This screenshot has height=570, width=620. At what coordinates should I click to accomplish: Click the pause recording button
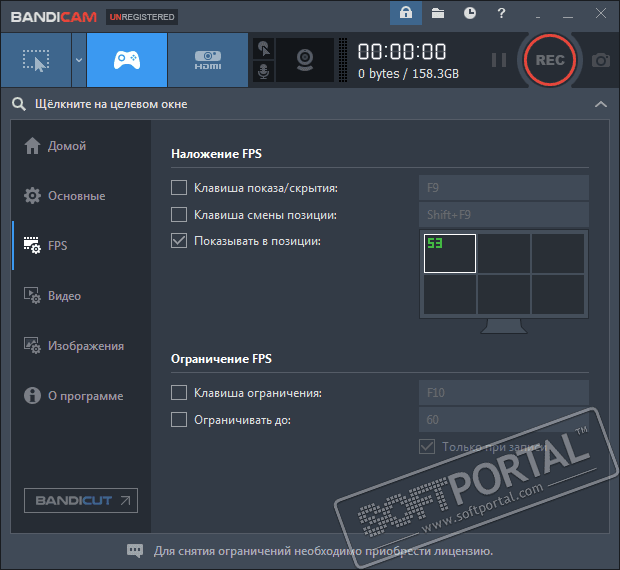pyautogui.click(x=499, y=60)
